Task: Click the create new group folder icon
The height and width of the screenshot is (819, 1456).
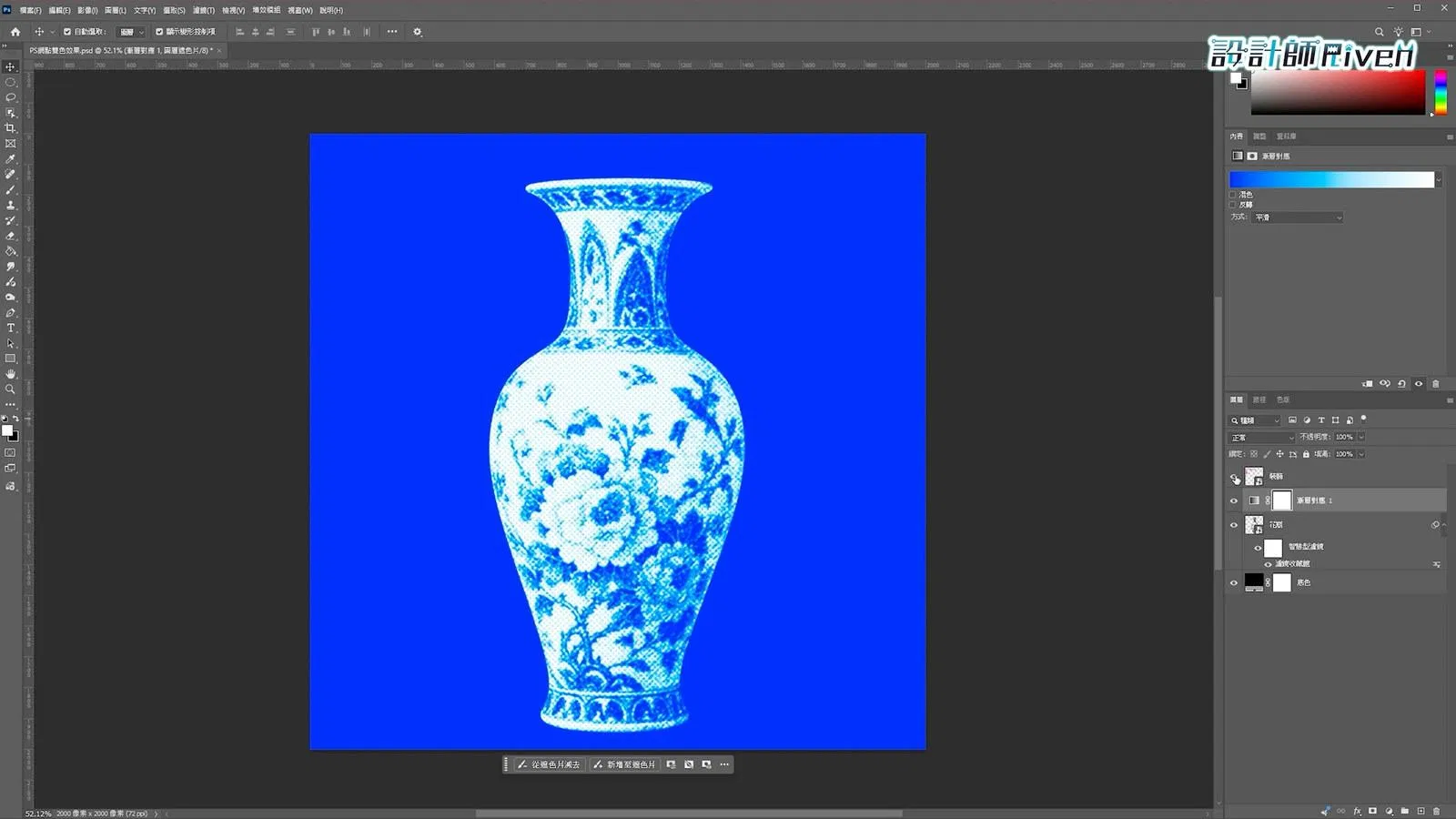Action: click(1405, 811)
